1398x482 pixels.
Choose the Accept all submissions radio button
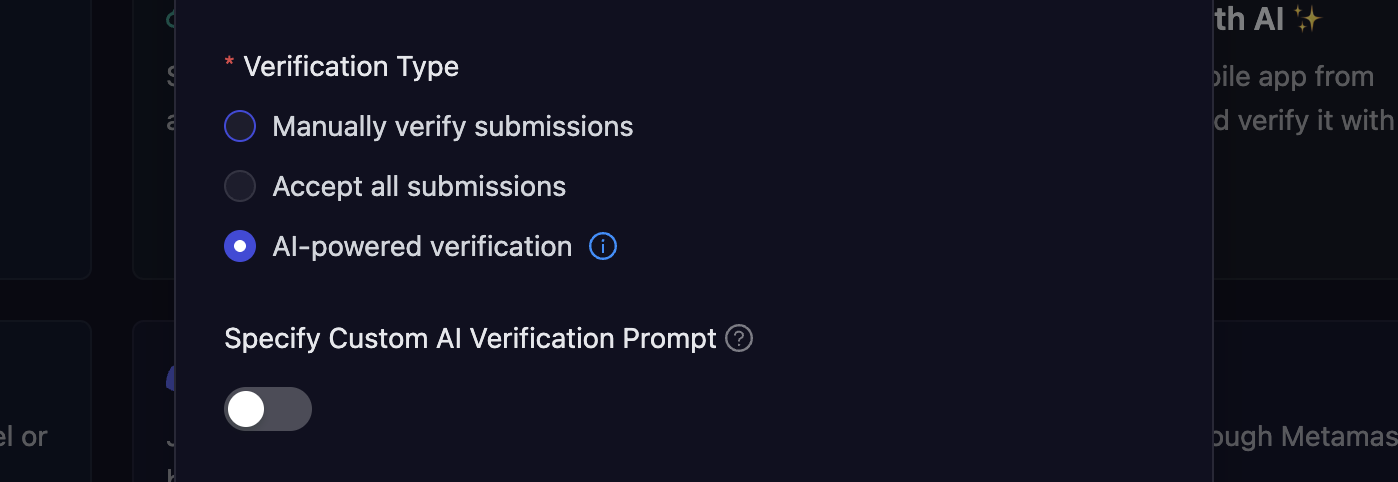pyautogui.click(x=240, y=187)
